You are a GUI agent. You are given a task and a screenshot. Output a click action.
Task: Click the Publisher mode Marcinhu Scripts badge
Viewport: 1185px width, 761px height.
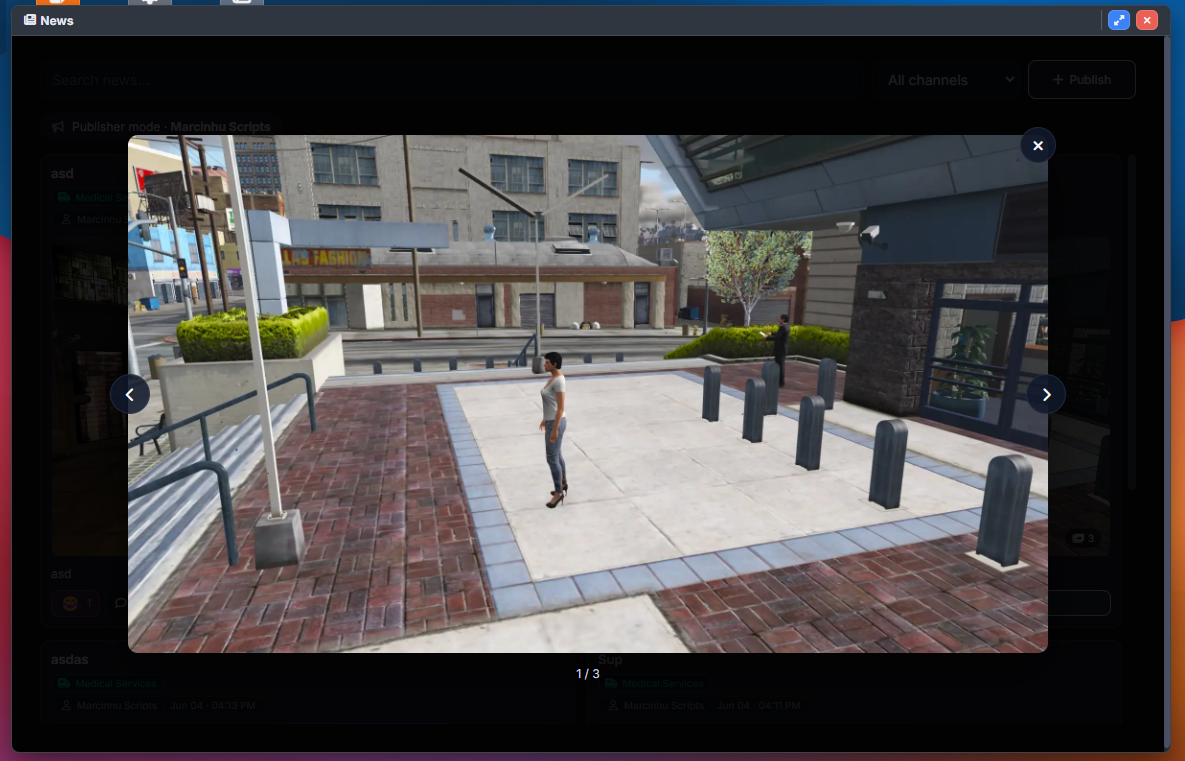[160, 126]
